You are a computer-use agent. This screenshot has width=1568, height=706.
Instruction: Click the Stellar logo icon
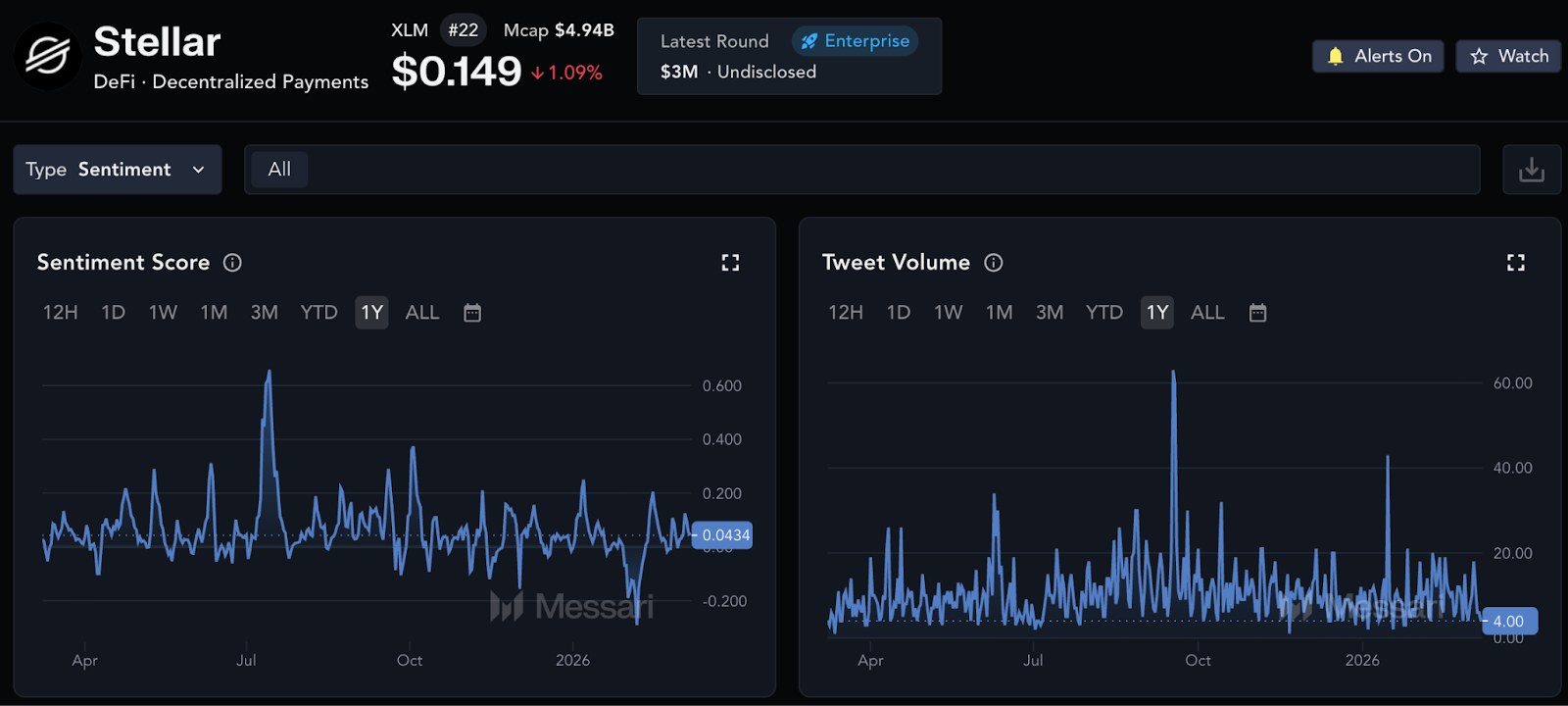point(47,57)
